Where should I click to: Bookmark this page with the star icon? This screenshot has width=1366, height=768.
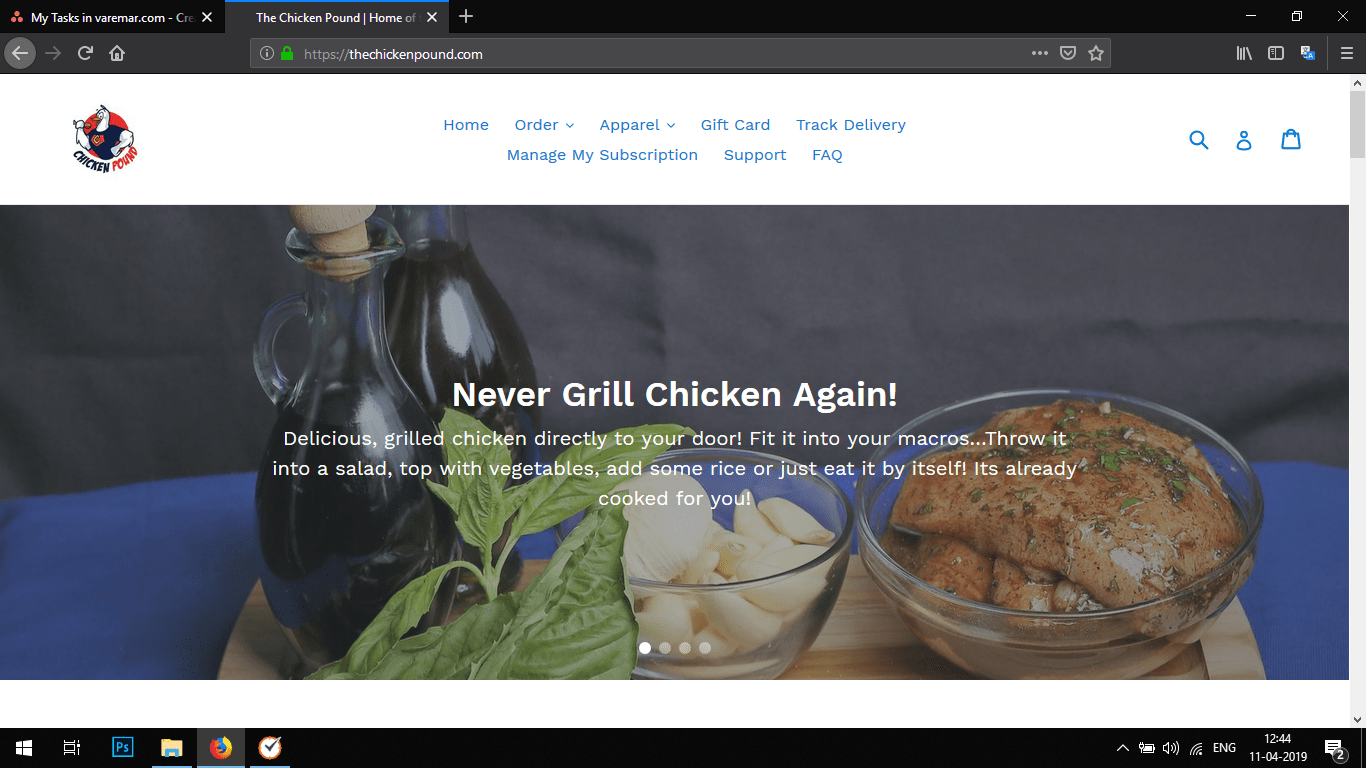1096,53
